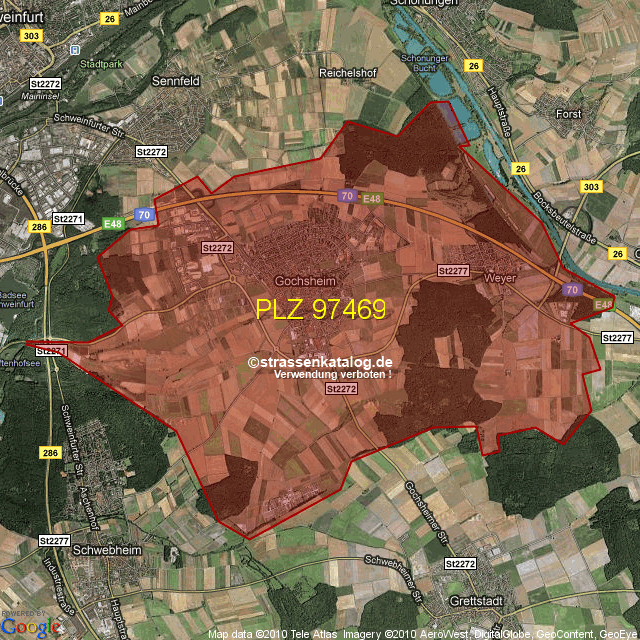Click the Forst town label
The image size is (640, 640).
(x=568, y=114)
